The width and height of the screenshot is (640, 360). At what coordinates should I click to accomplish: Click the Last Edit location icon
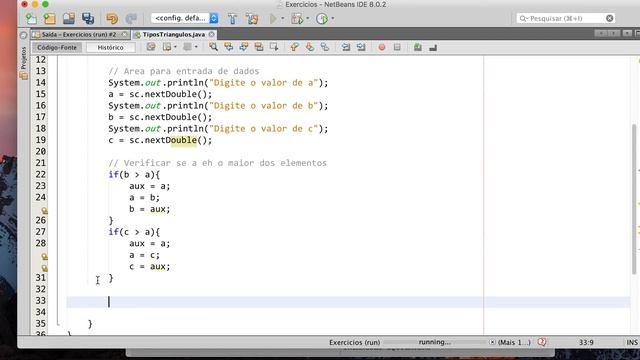tap(151, 47)
